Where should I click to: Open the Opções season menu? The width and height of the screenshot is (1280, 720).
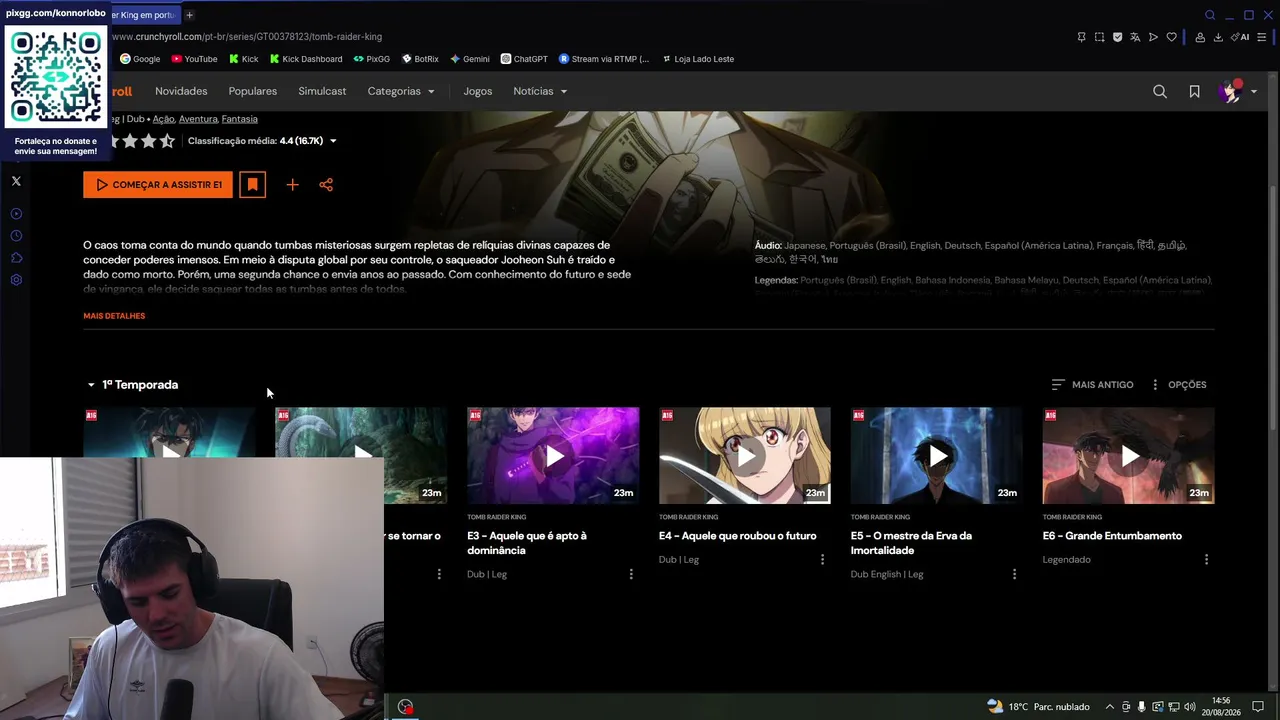[x=1178, y=385]
